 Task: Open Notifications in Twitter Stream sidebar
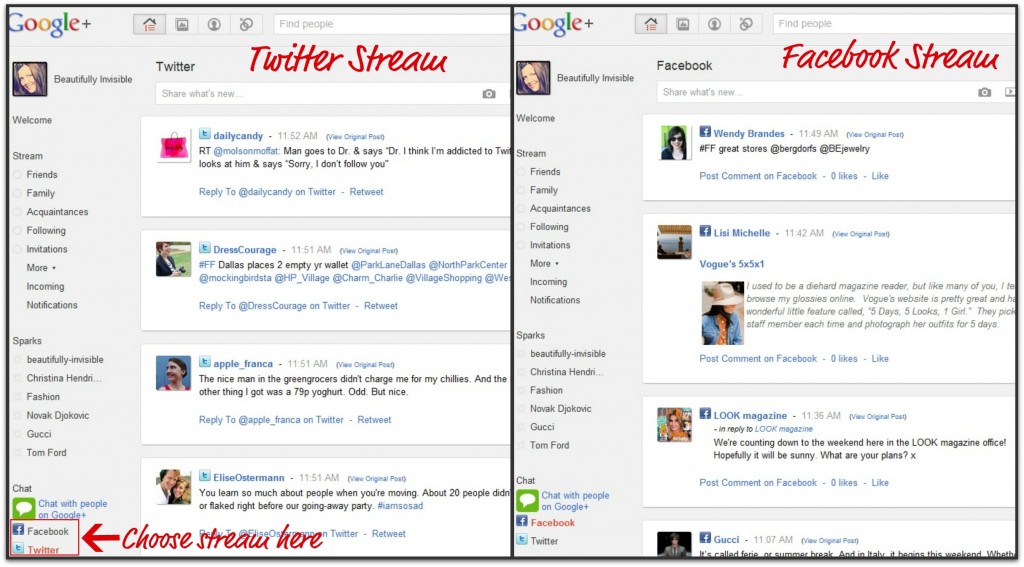(52, 305)
